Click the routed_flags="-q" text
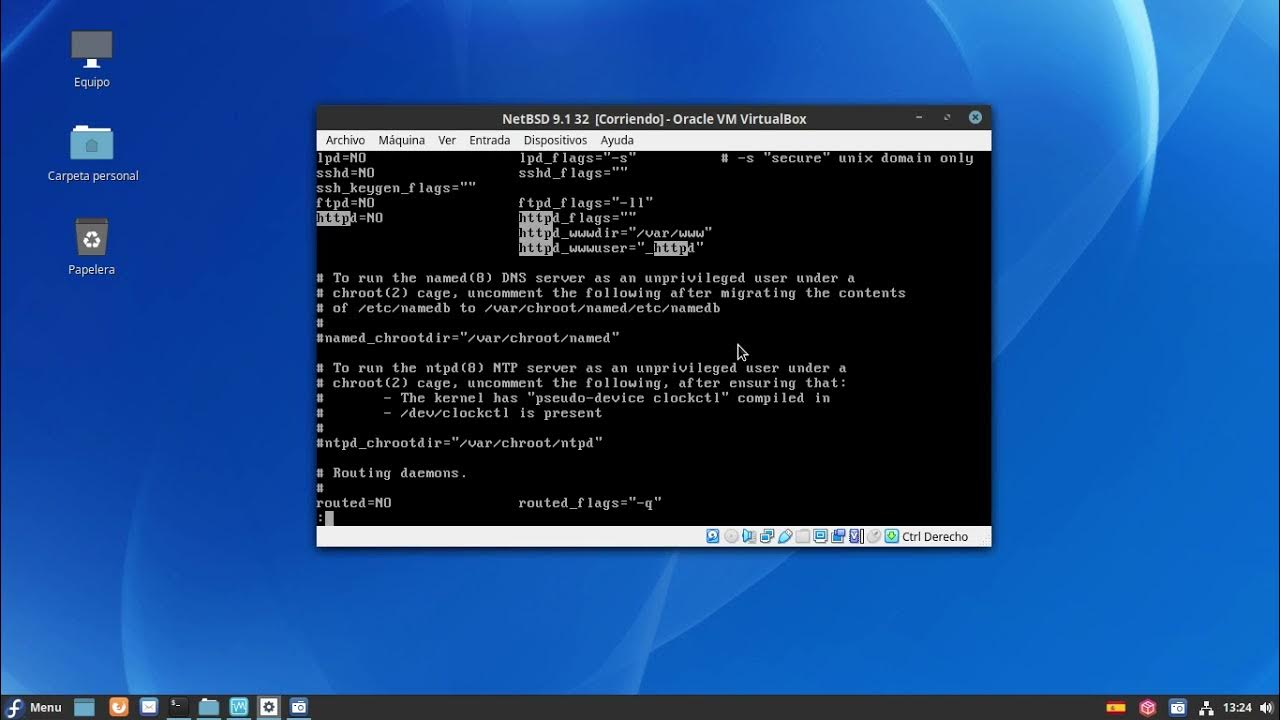The height and width of the screenshot is (720, 1280). 590,503
